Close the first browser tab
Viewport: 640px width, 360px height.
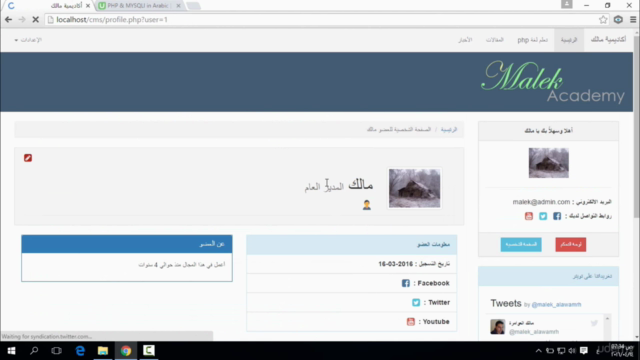coord(87,6)
